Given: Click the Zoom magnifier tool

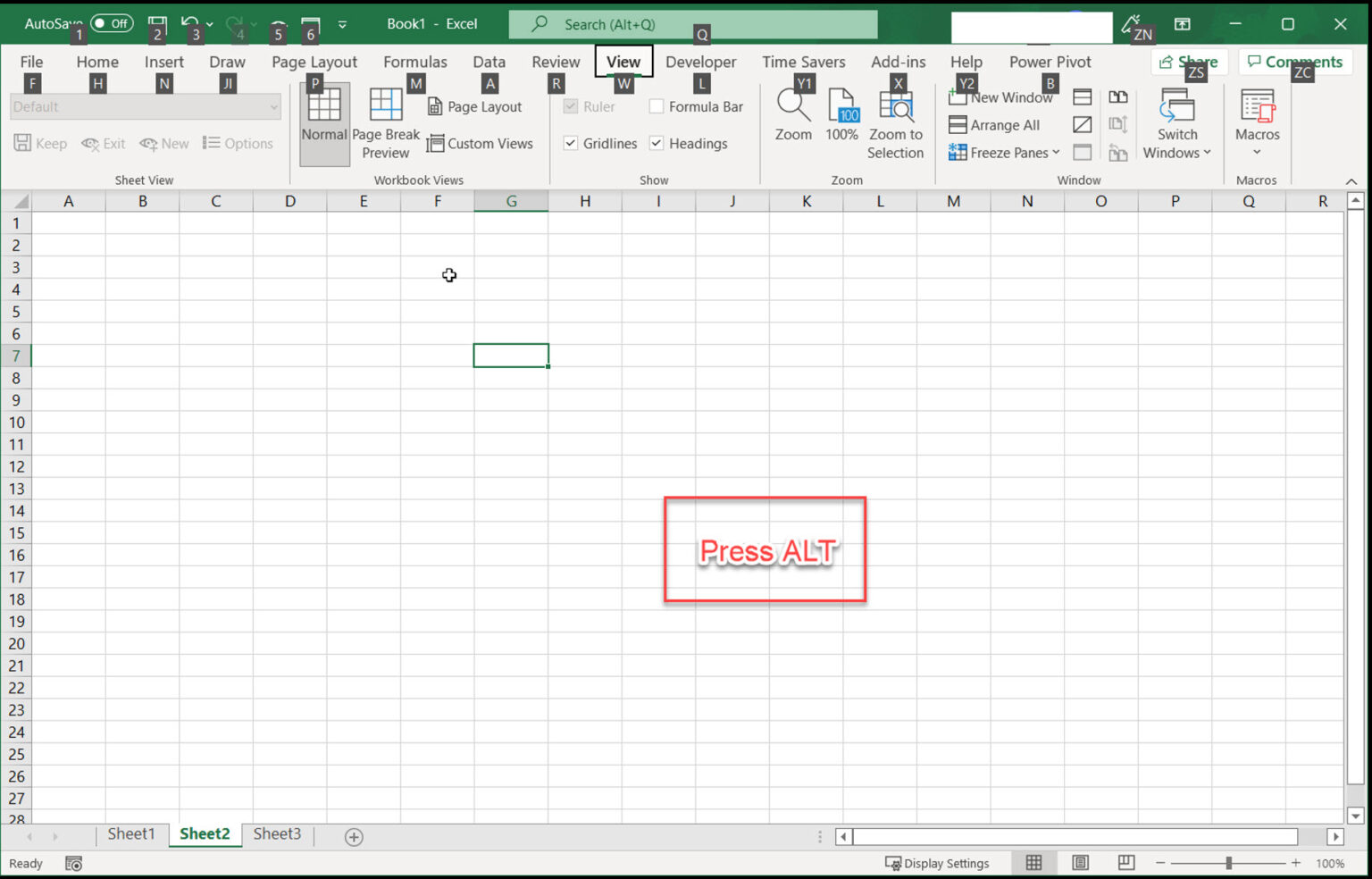Looking at the screenshot, I should pos(792,116).
